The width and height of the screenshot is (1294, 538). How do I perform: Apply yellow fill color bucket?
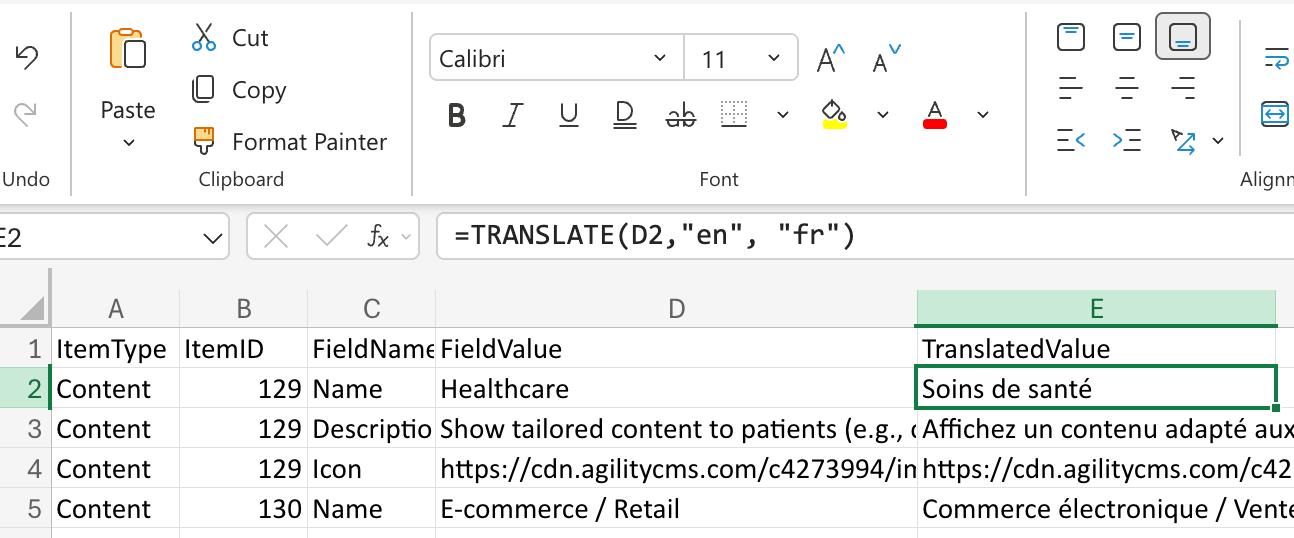tap(834, 114)
